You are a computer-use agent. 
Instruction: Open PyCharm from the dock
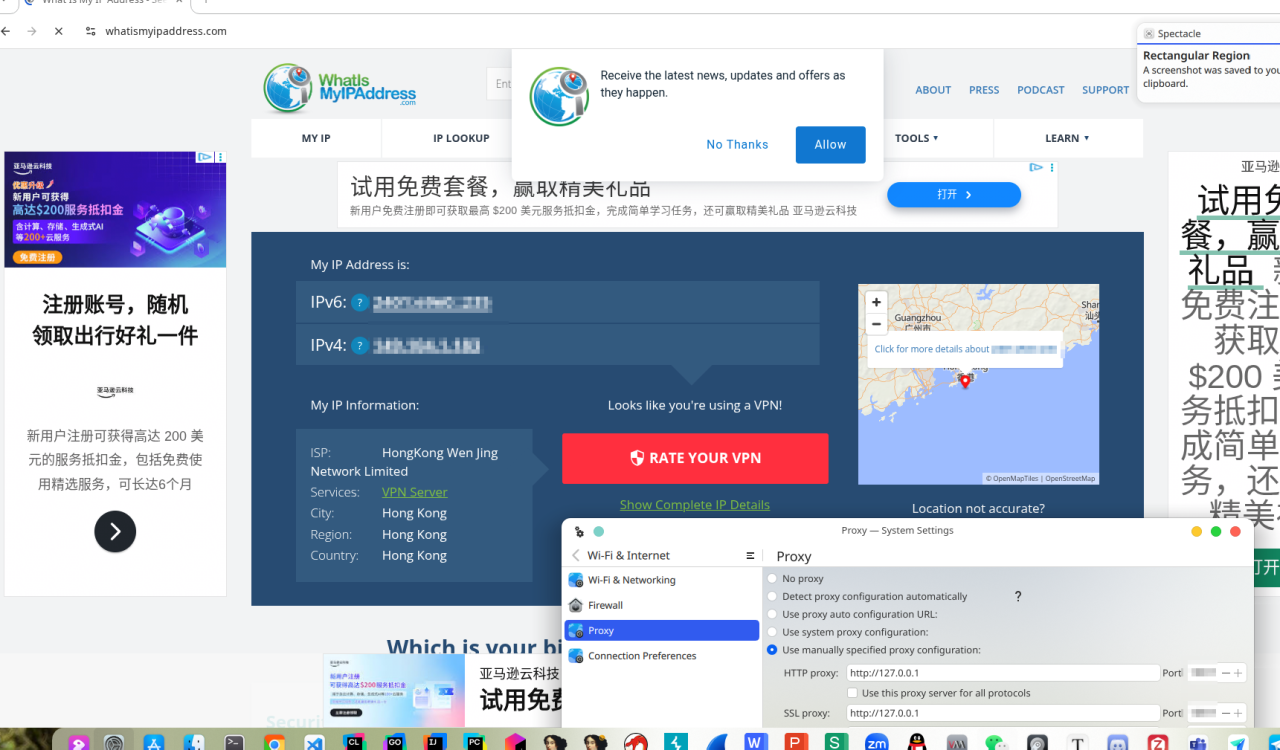[475, 742]
